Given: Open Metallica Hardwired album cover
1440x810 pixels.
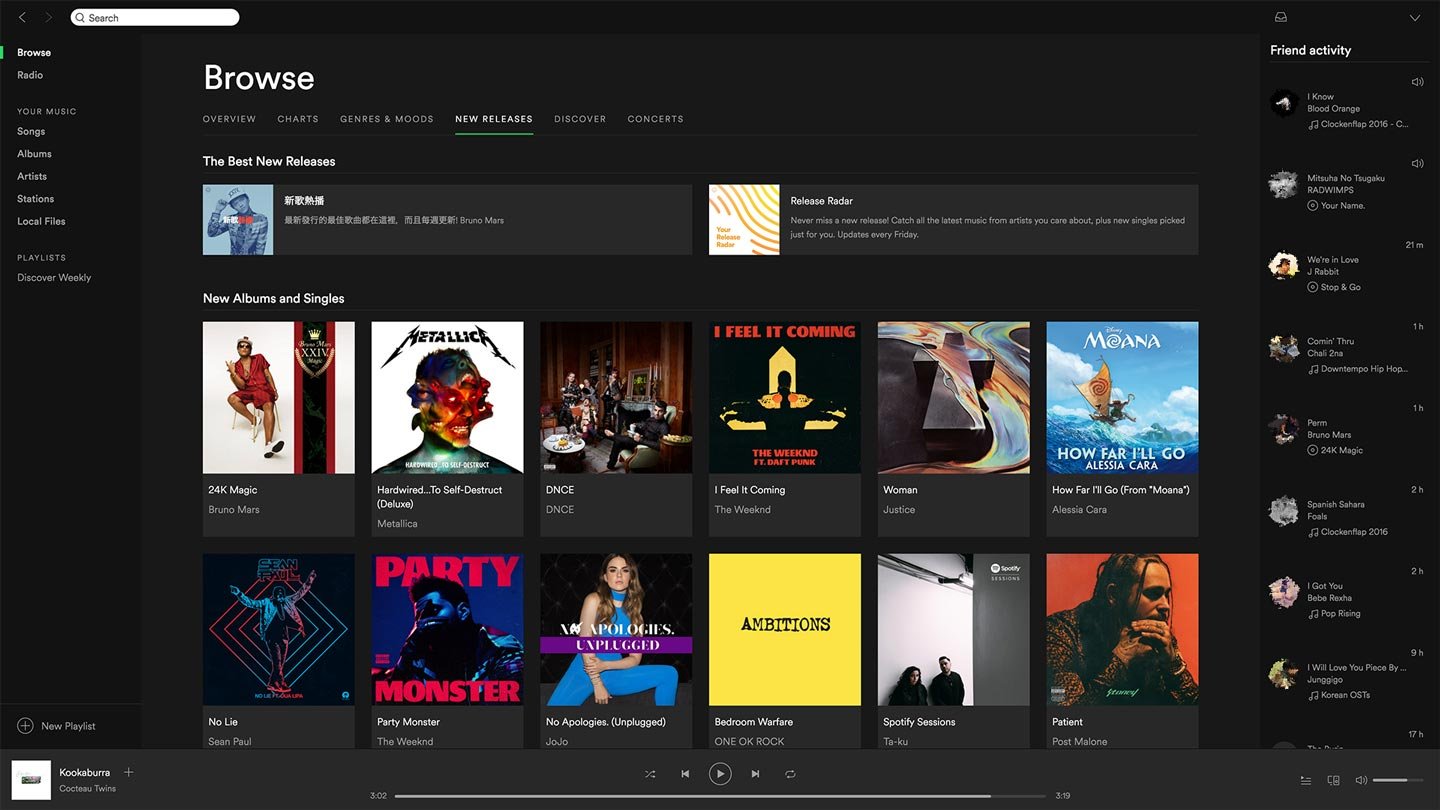Looking at the screenshot, I should 447,397.
